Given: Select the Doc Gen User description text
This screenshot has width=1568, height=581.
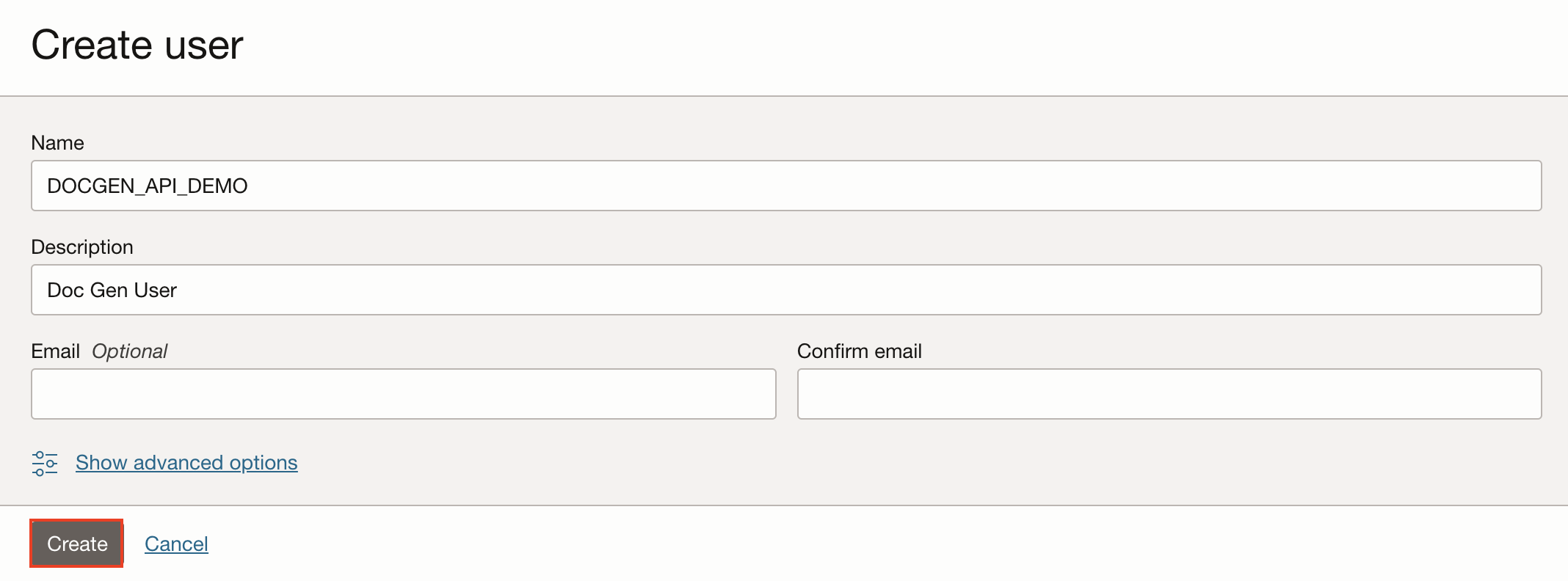Looking at the screenshot, I should pos(112,290).
